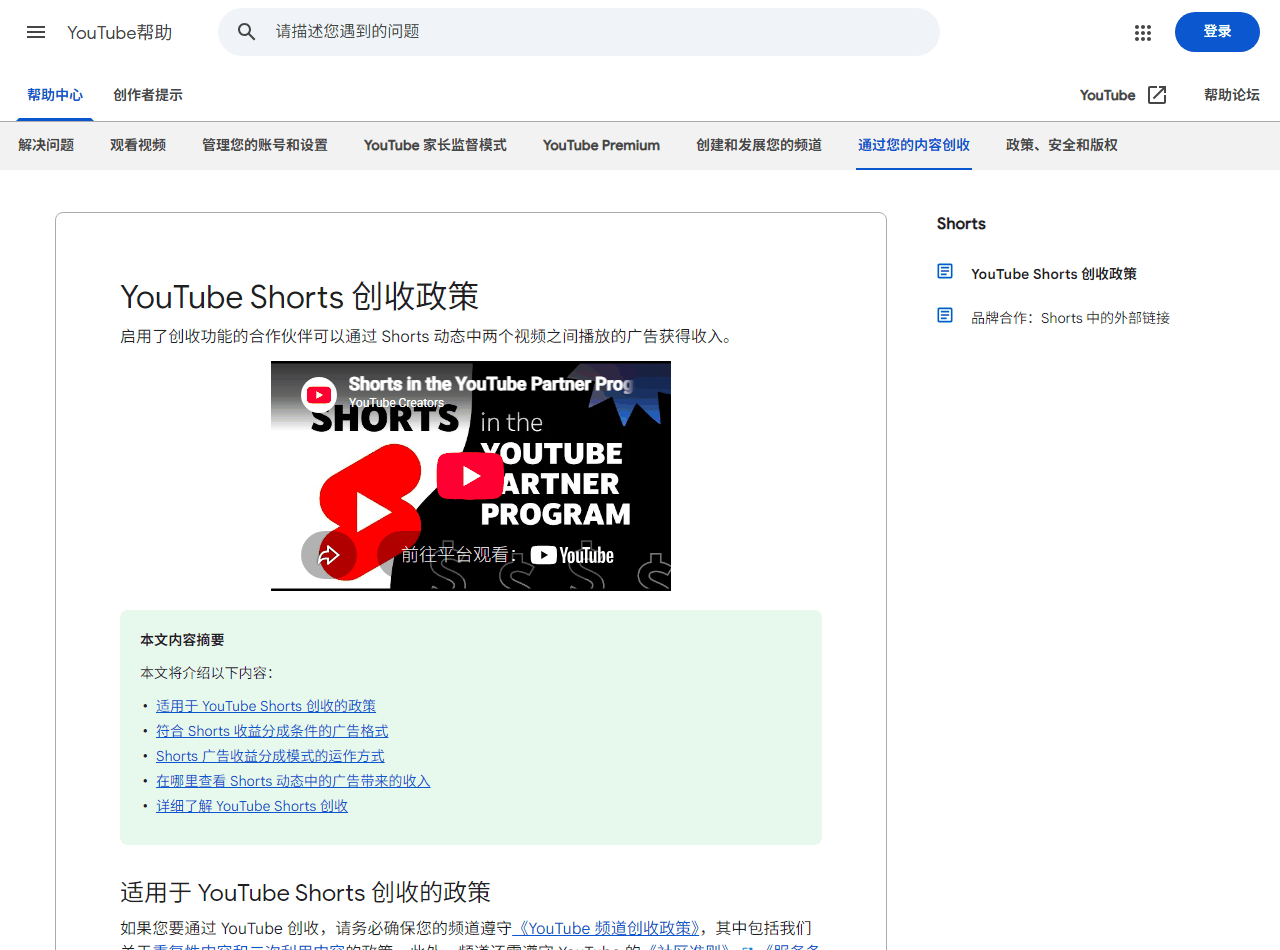Open 符合 Shorts 收益分成条件的广告格式 link
Viewport: 1280px width, 950px height.
[272, 731]
